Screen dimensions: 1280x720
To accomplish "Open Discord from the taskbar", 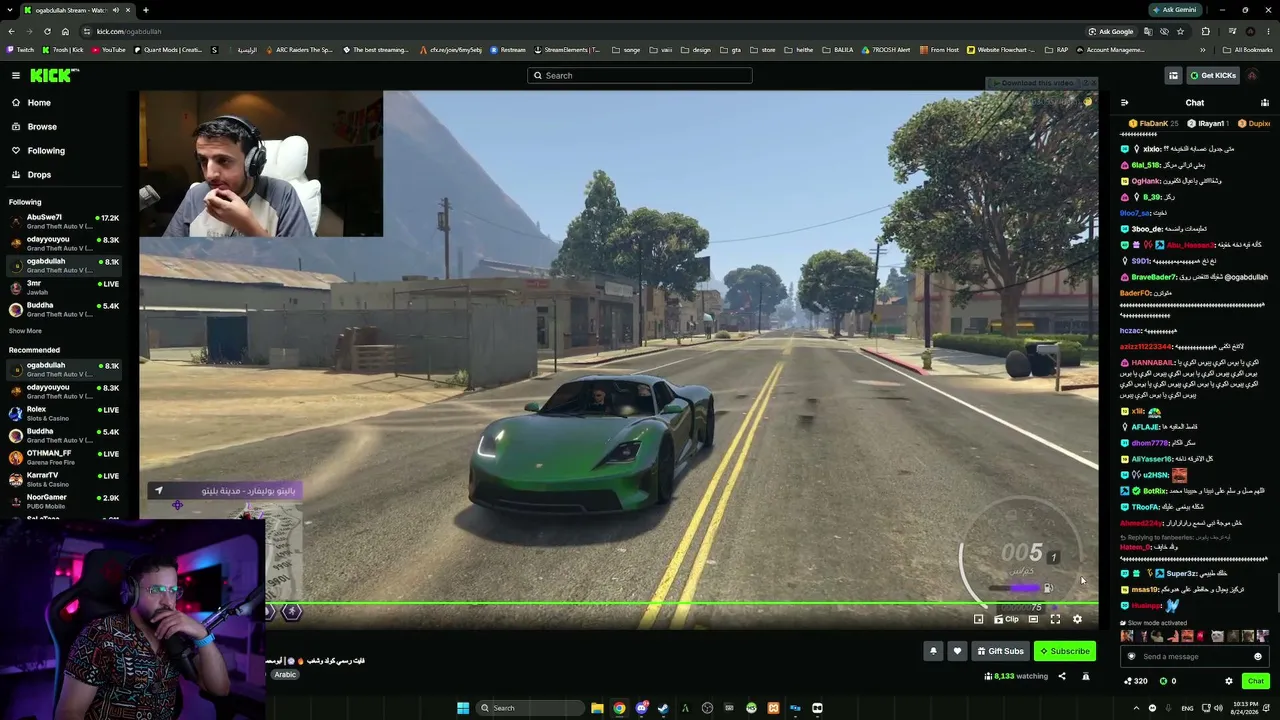I will tap(641, 708).
